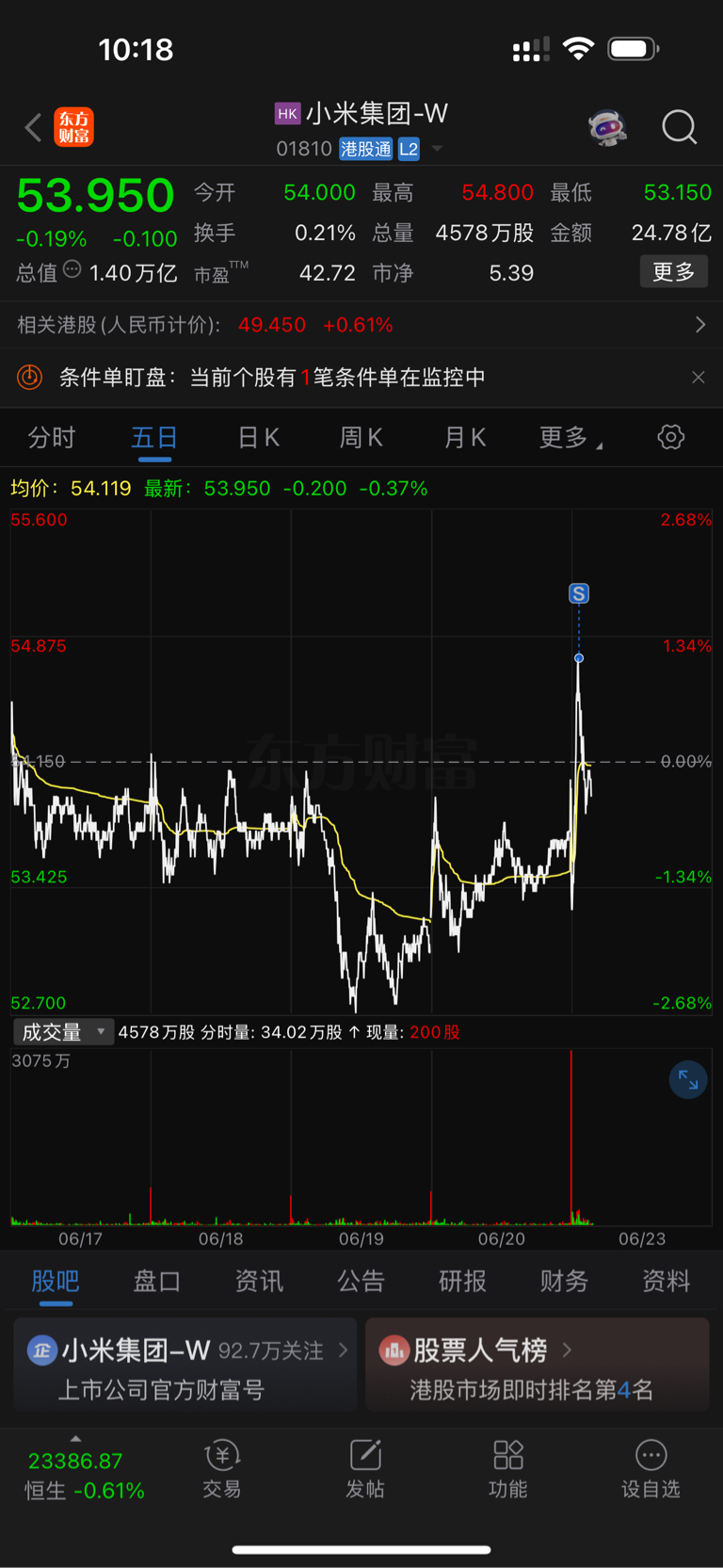
Task: Open the 功能 functions icon
Action: coord(508,1456)
